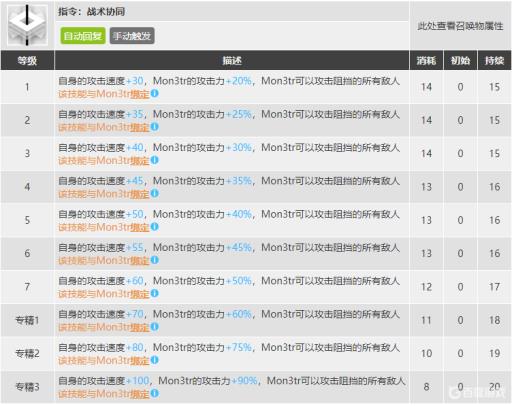
Task: Click the info icon in 专精1 row
Action: pos(154,327)
